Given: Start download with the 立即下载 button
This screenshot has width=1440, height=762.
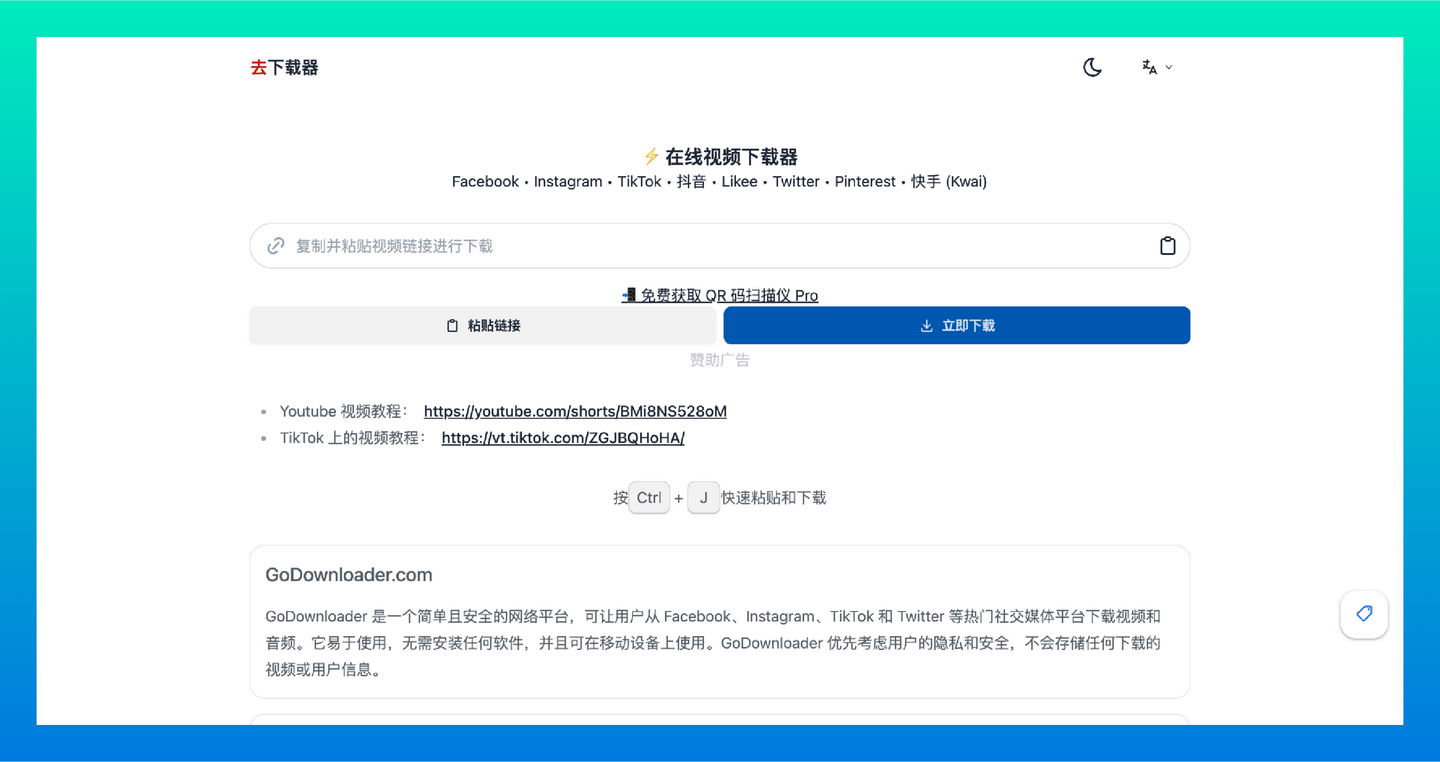Looking at the screenshot, I should click(956, 325).
